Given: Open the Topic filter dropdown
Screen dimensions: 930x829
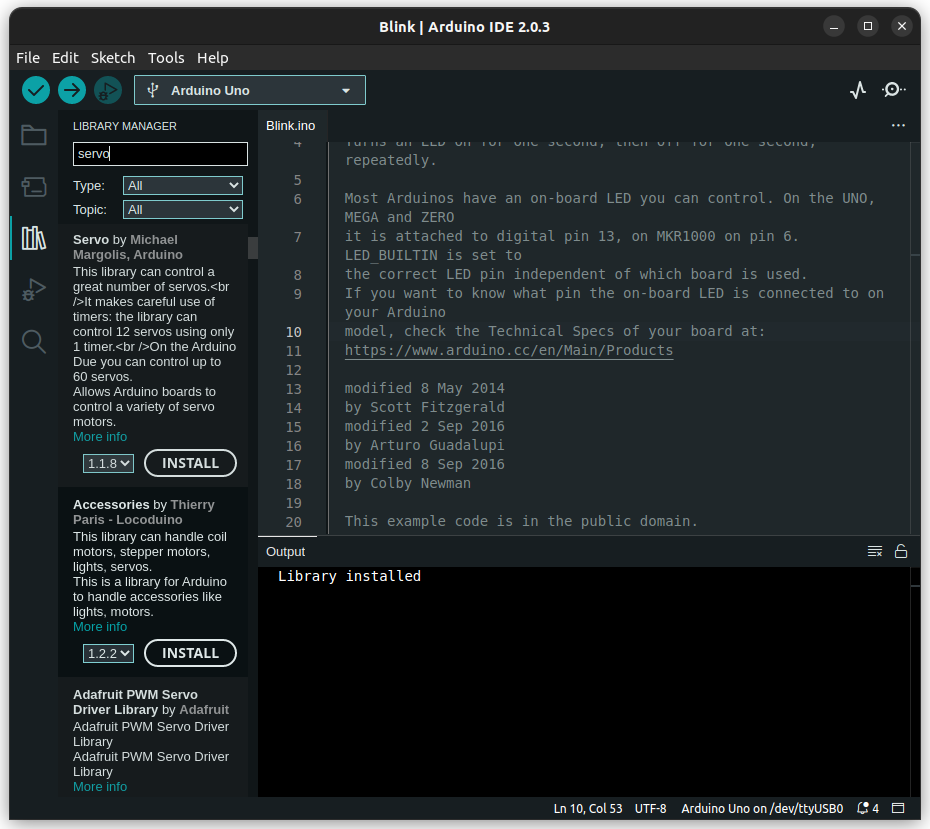Looking at the screenshot, I should point(183,209).
